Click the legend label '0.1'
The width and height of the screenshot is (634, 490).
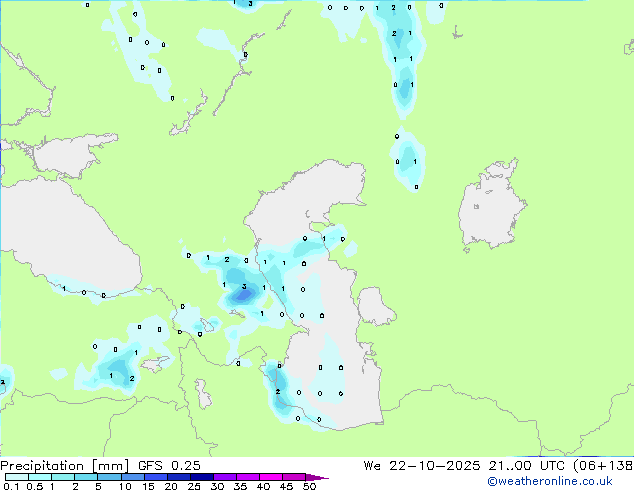11,486
